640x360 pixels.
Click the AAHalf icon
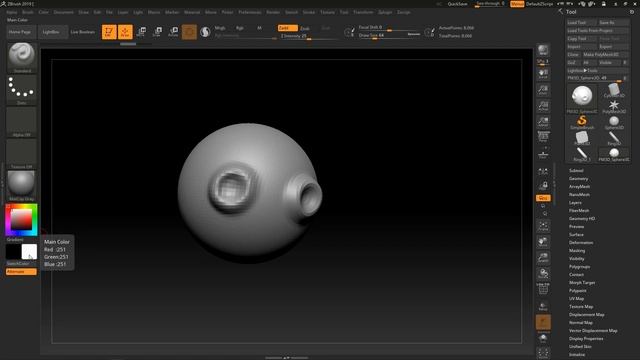(x=543, y=122)
